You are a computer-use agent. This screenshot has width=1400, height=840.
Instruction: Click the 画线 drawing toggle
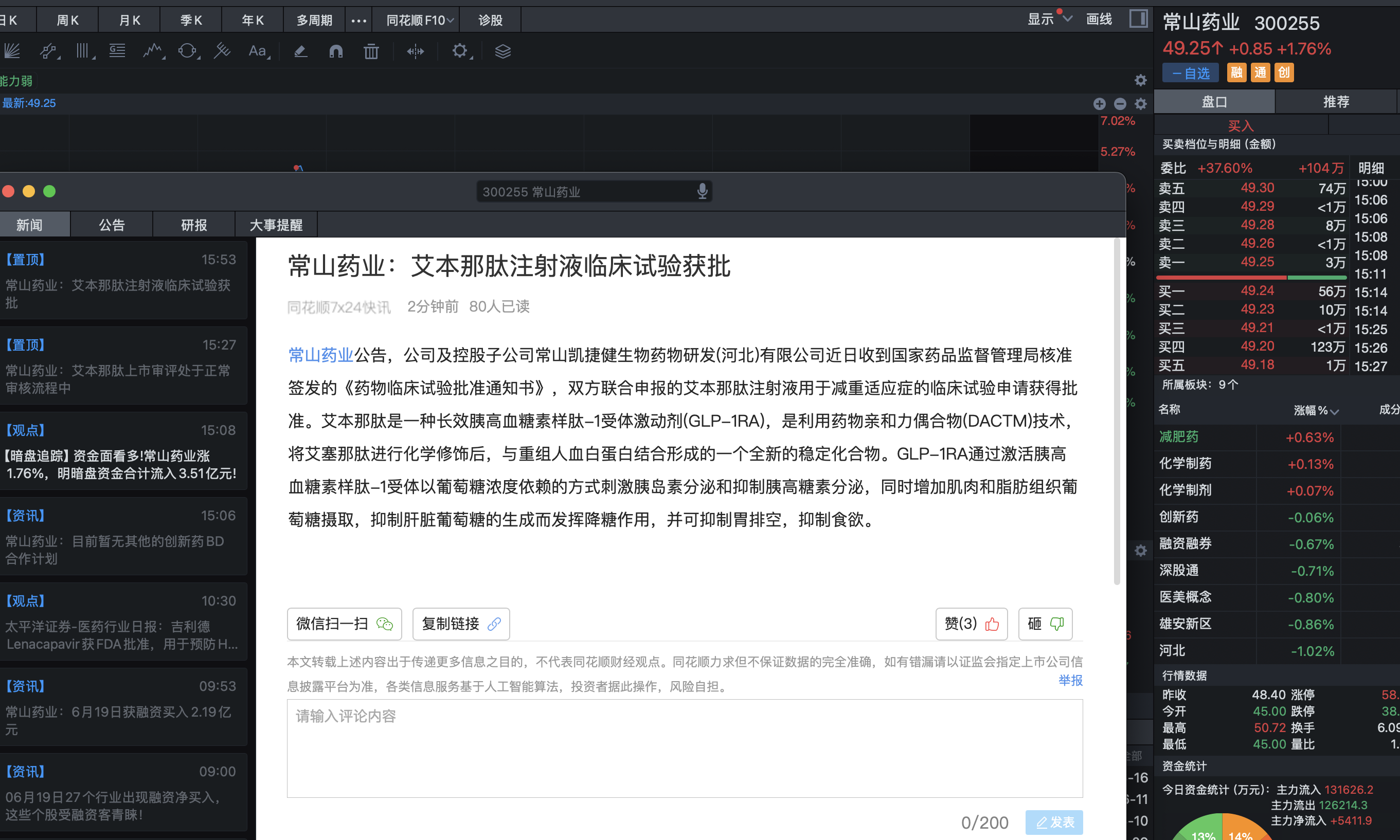[1099, 19]
